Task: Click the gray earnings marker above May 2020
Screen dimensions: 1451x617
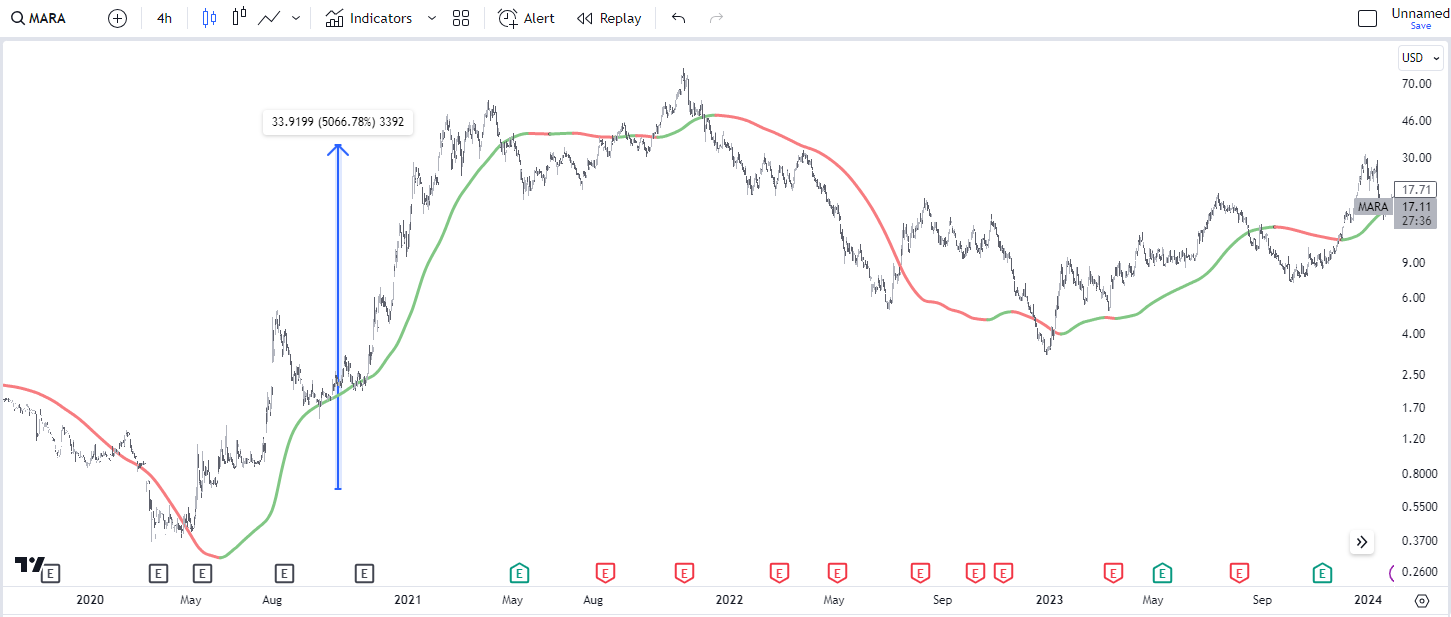Action: point(203,573)
